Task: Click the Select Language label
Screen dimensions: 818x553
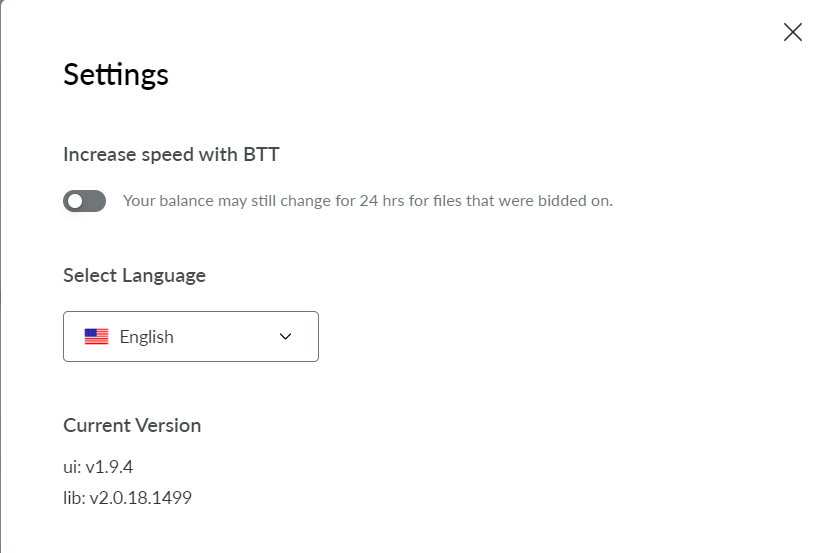Action: (135, 275)
